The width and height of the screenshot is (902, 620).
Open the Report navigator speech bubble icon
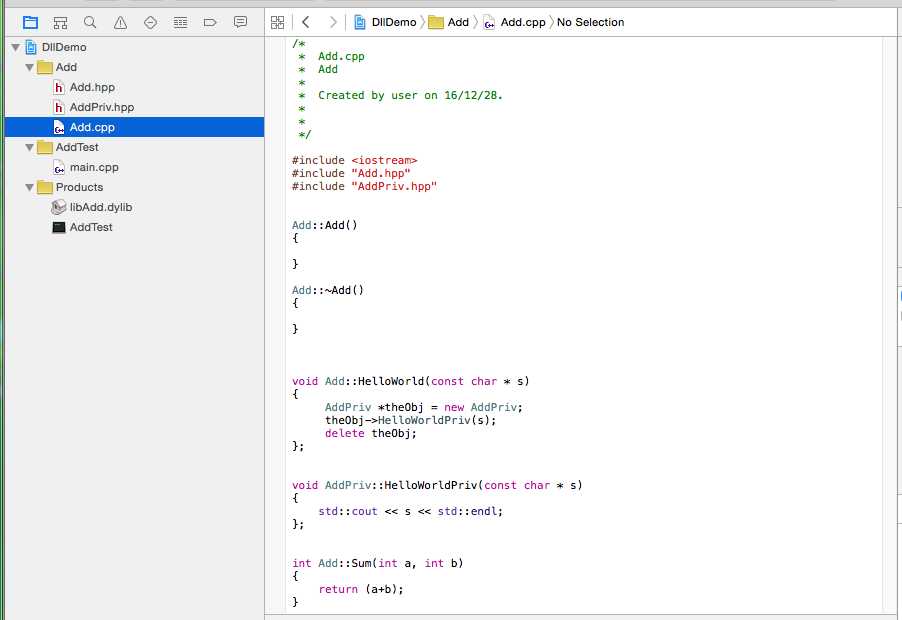[x=240, y=22]
